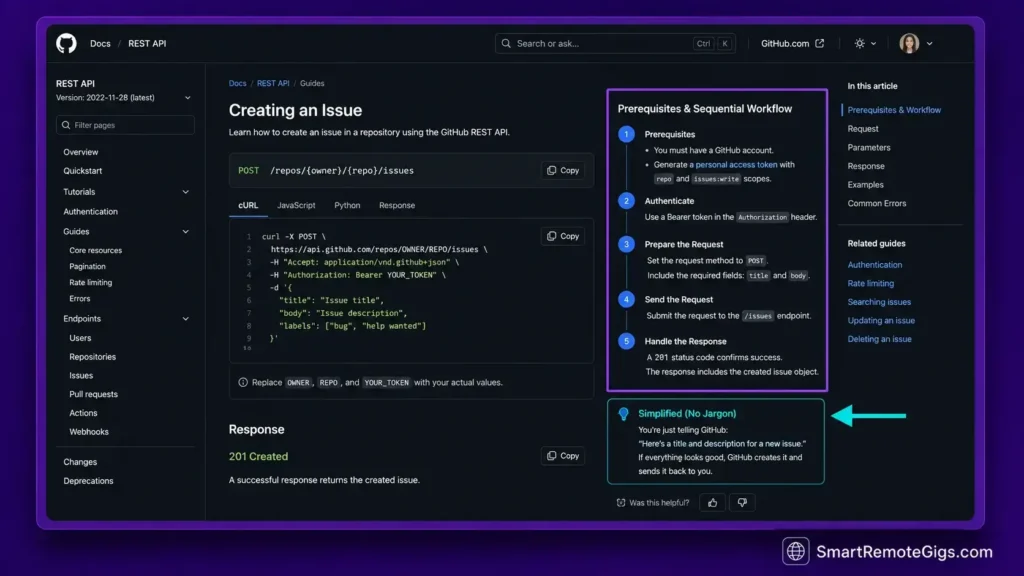Screen dimensions: 1024x576
Task: Focus the Filter pages input
Action: tap(125, 125)
